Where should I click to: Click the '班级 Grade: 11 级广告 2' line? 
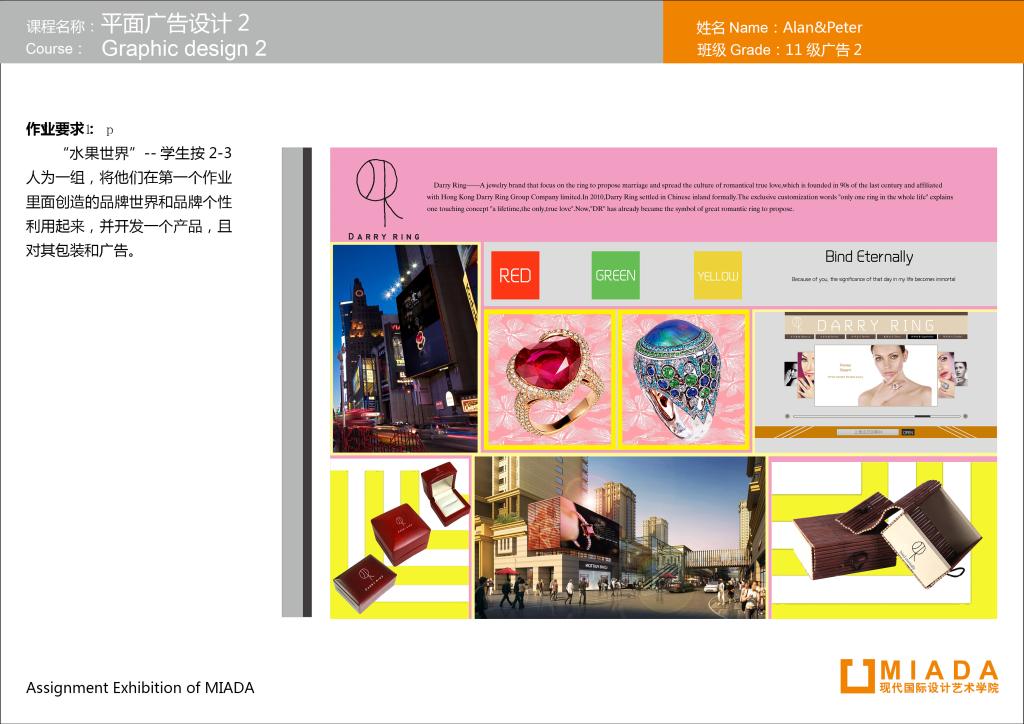pos(779,50)
